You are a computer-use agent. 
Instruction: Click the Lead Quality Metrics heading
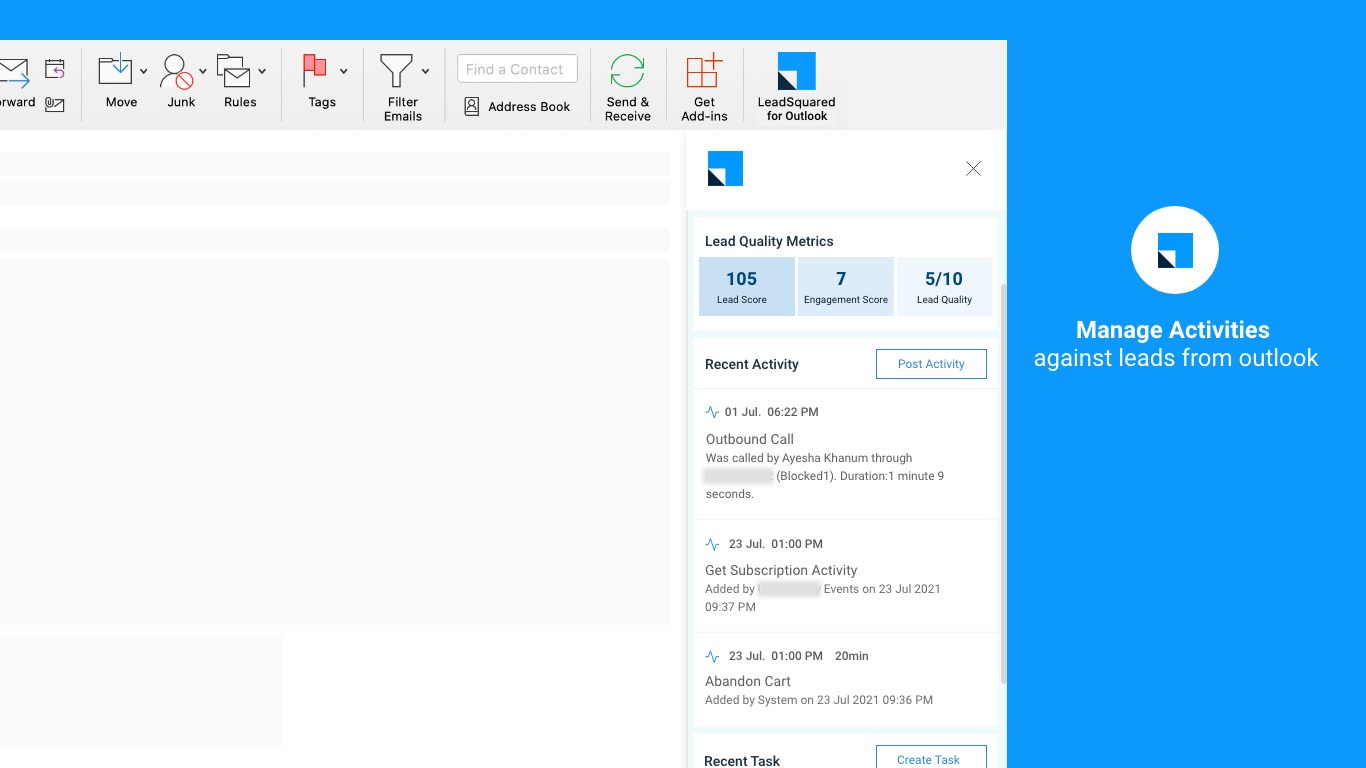point(769,241)
